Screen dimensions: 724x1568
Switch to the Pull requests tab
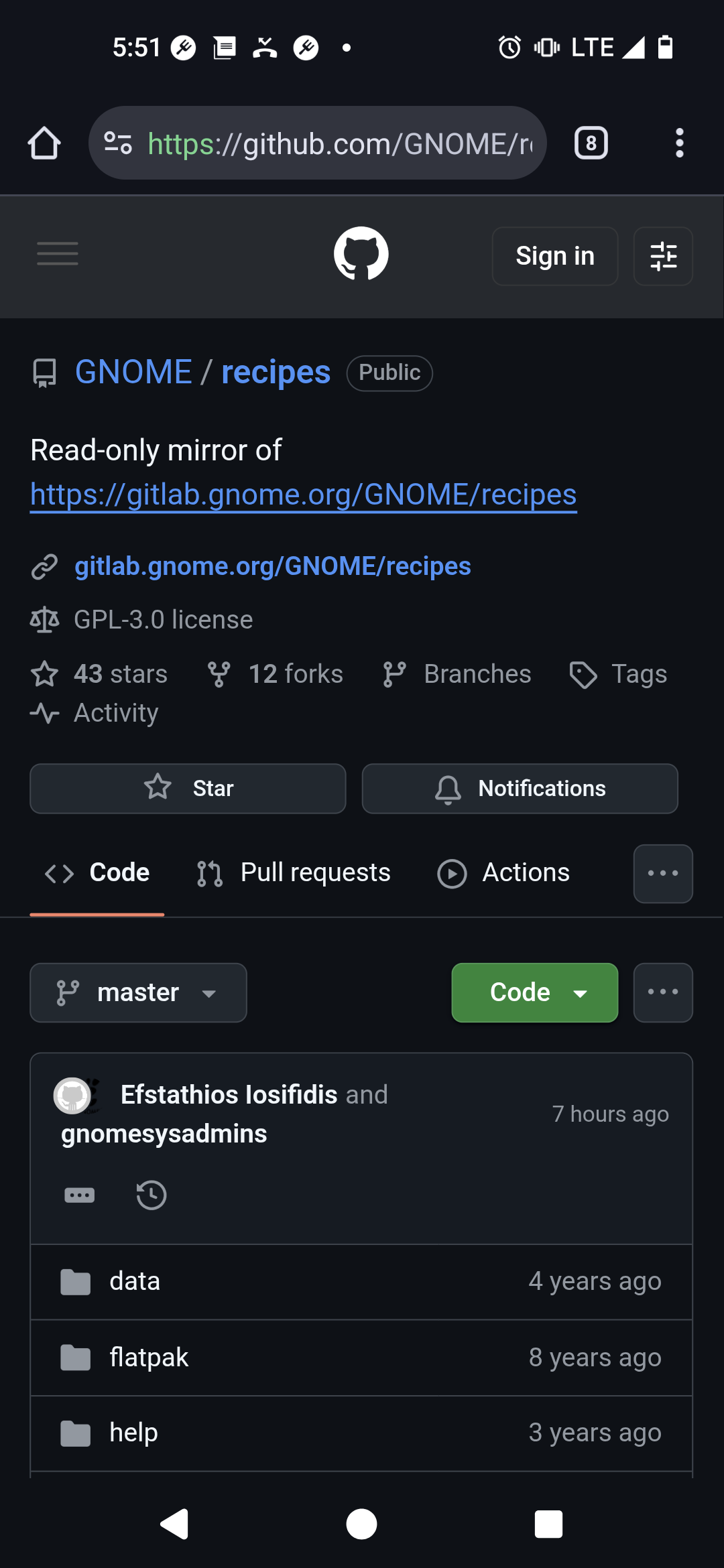tap(294, 873)
